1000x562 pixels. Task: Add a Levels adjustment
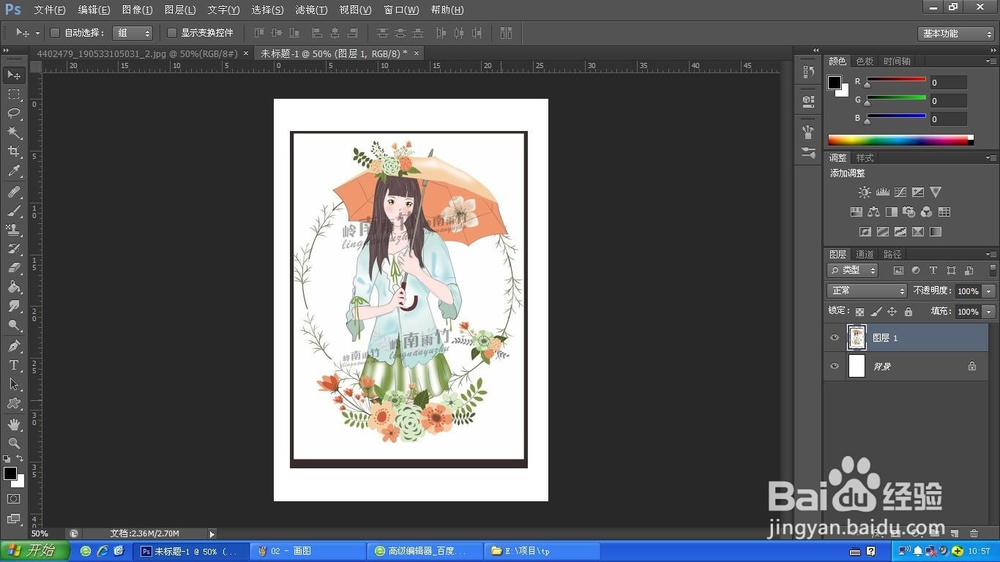coord(883,192)
